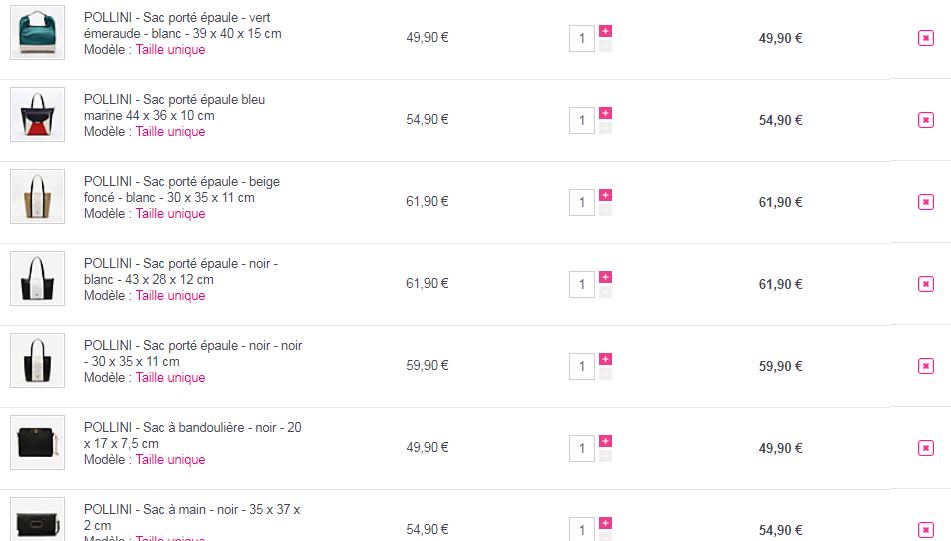
Task: Delete the bleu marine shoulder bag row
Action: (925, 120)
